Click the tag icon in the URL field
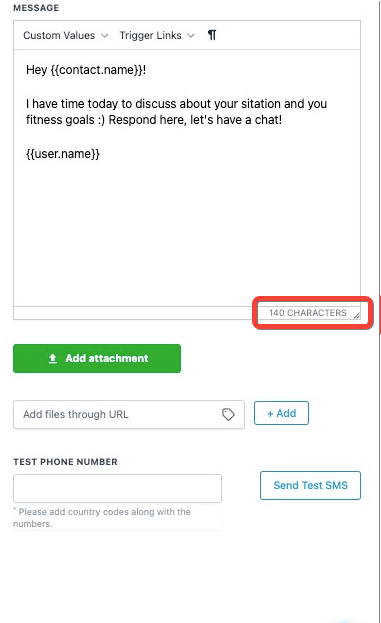The width and height of the screenshot is (381, 623). pyautogui.click(x=228, y=414)
